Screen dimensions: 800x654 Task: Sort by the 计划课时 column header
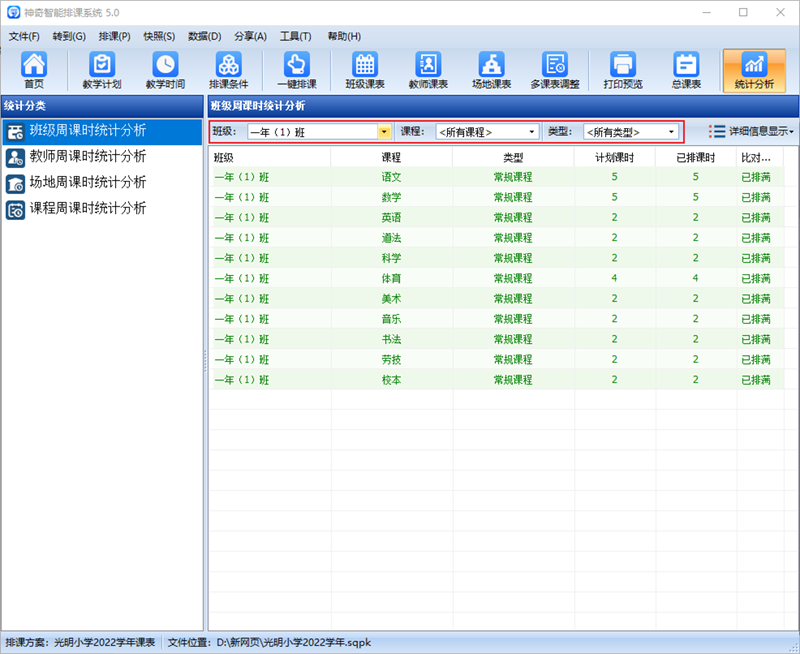click(615, 158)
